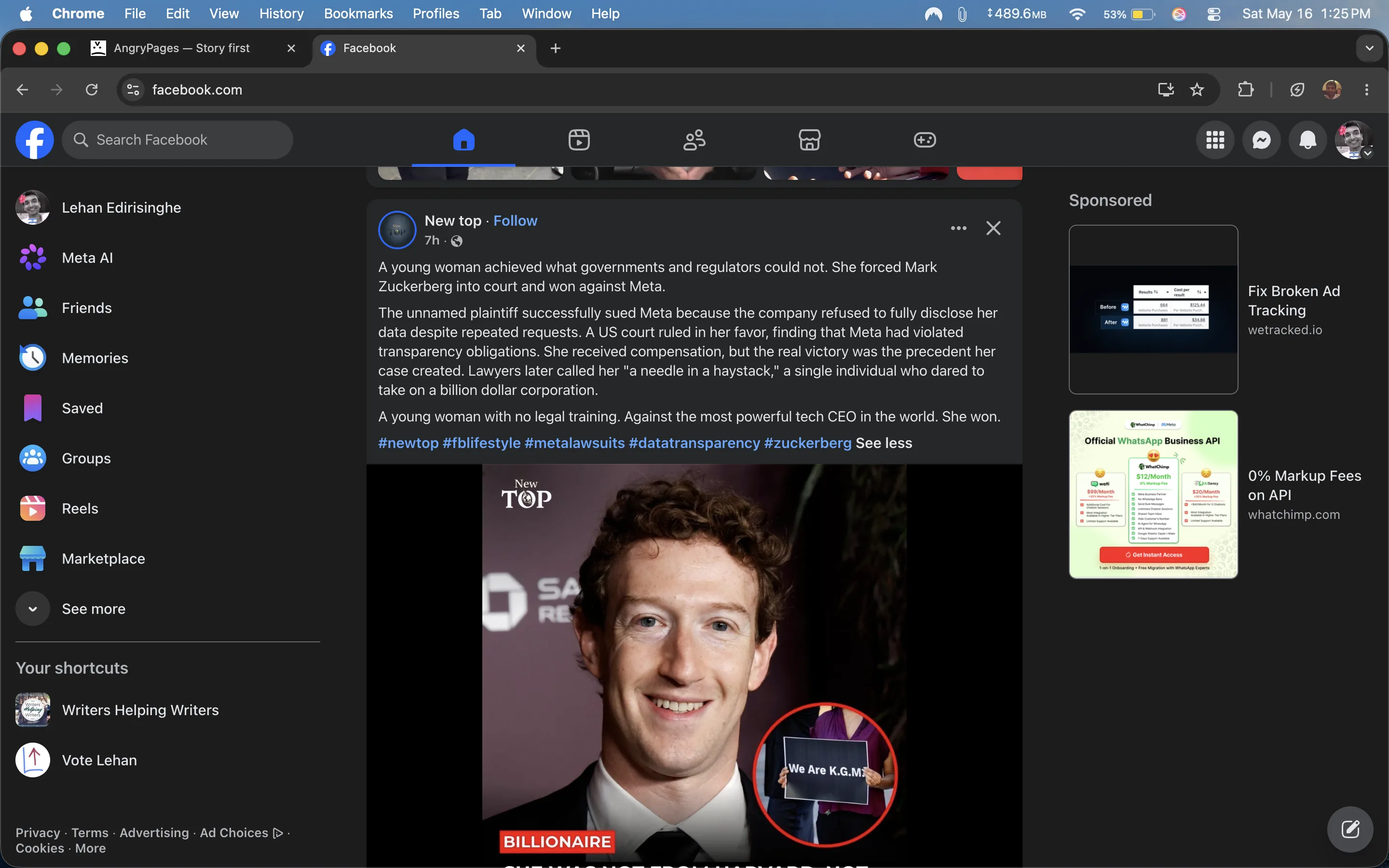Screen dimensions: 1389x868
Task: Open the account profile picture menu
Action: point(1354,139)
